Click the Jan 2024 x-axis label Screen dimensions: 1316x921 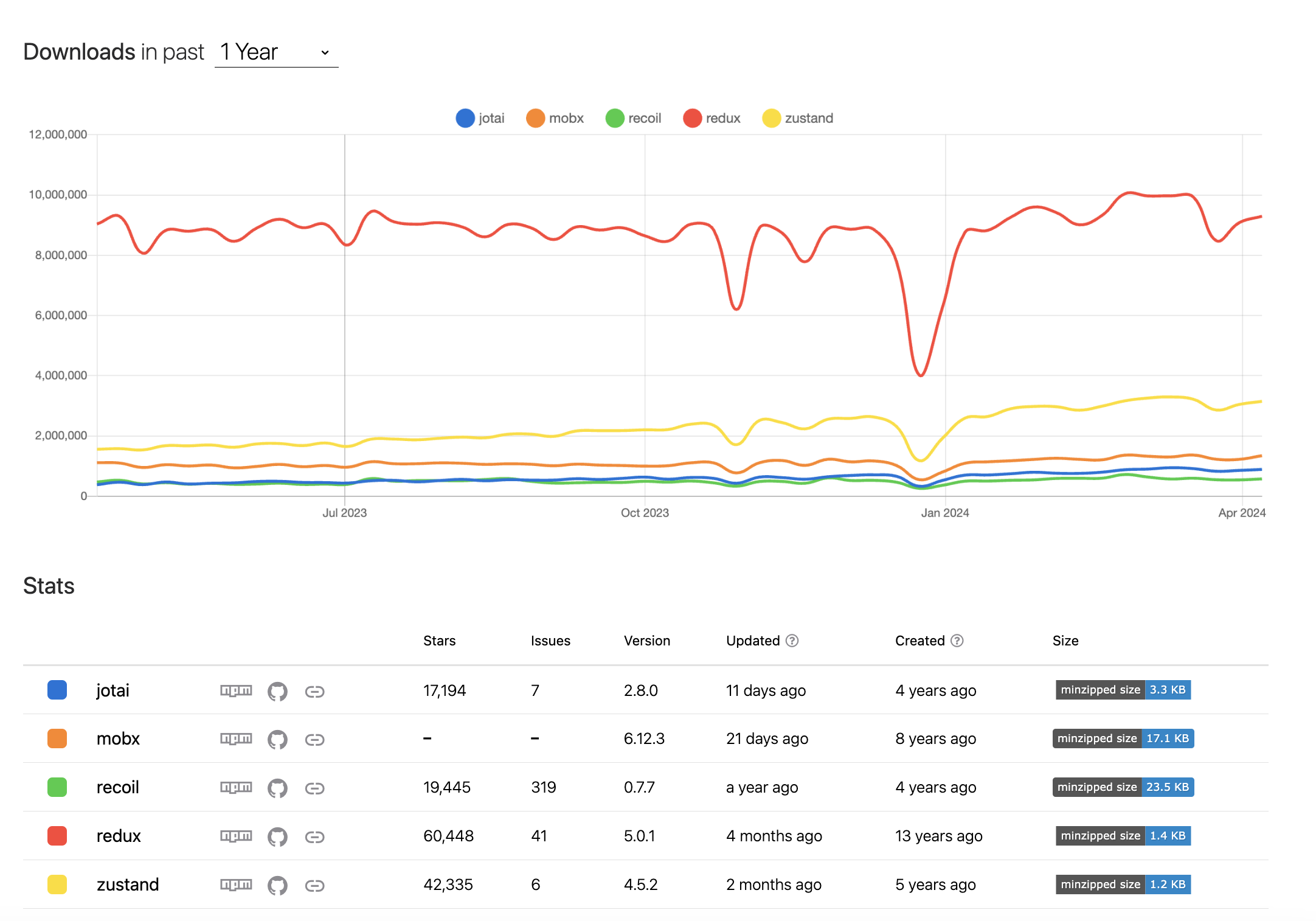pos(945,513)
